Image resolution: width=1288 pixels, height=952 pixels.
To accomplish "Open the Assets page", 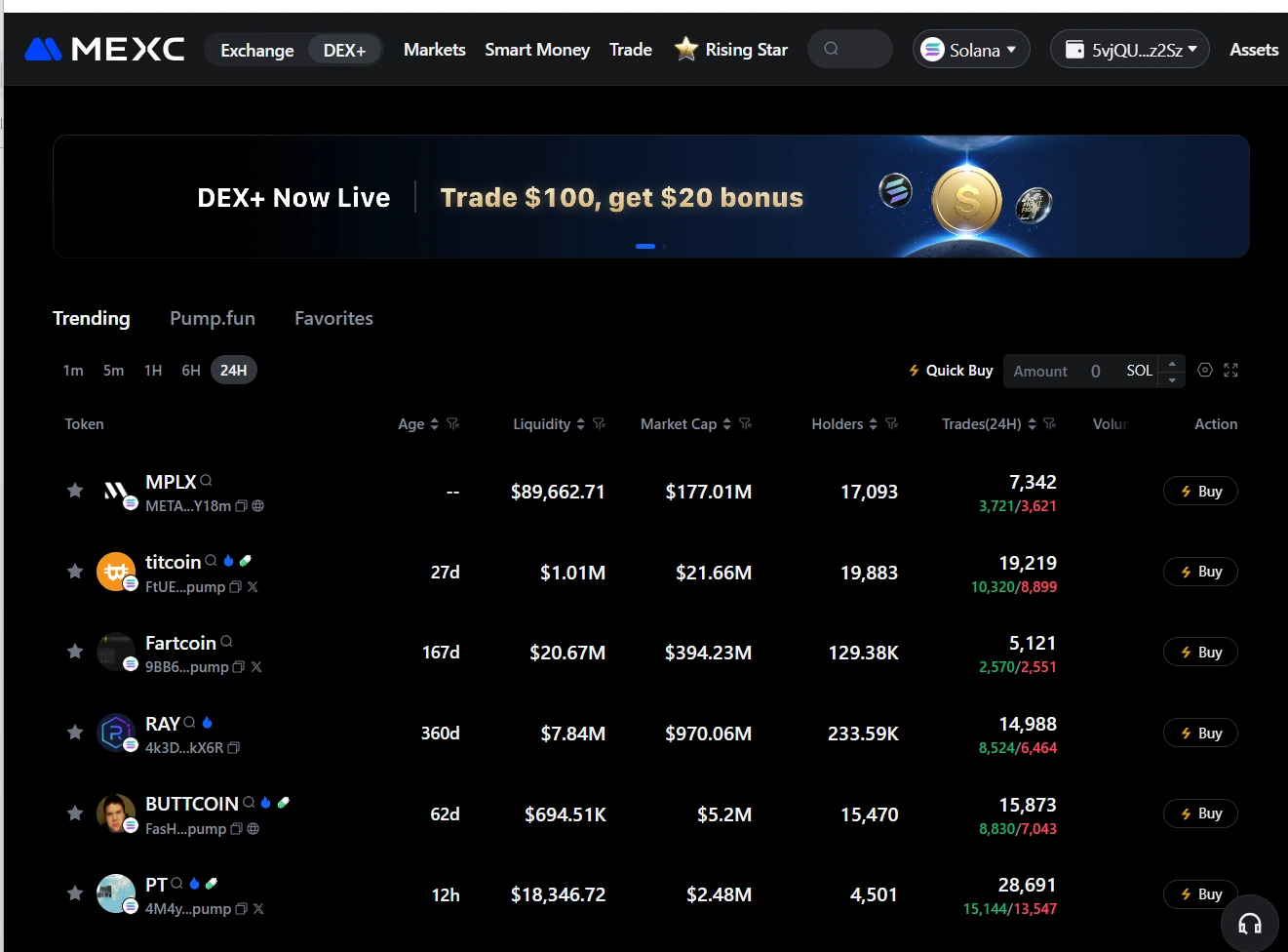I will (x=1254, y=49).
